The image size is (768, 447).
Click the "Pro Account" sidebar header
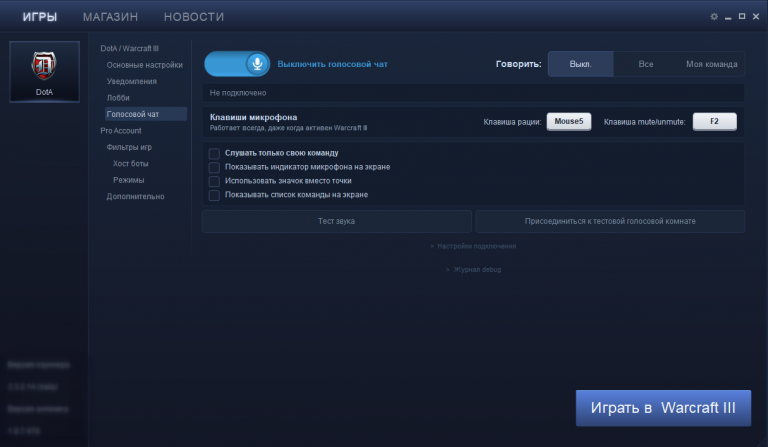(x=120, y=131)
